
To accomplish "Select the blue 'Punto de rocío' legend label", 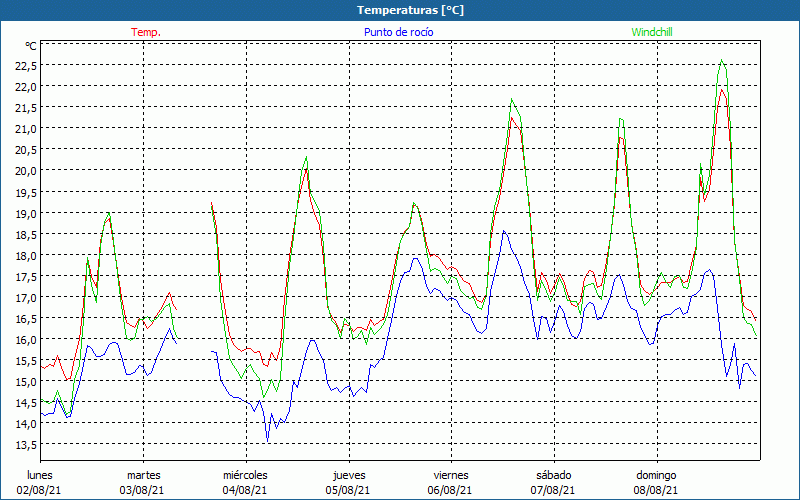I will coord(398,32).
